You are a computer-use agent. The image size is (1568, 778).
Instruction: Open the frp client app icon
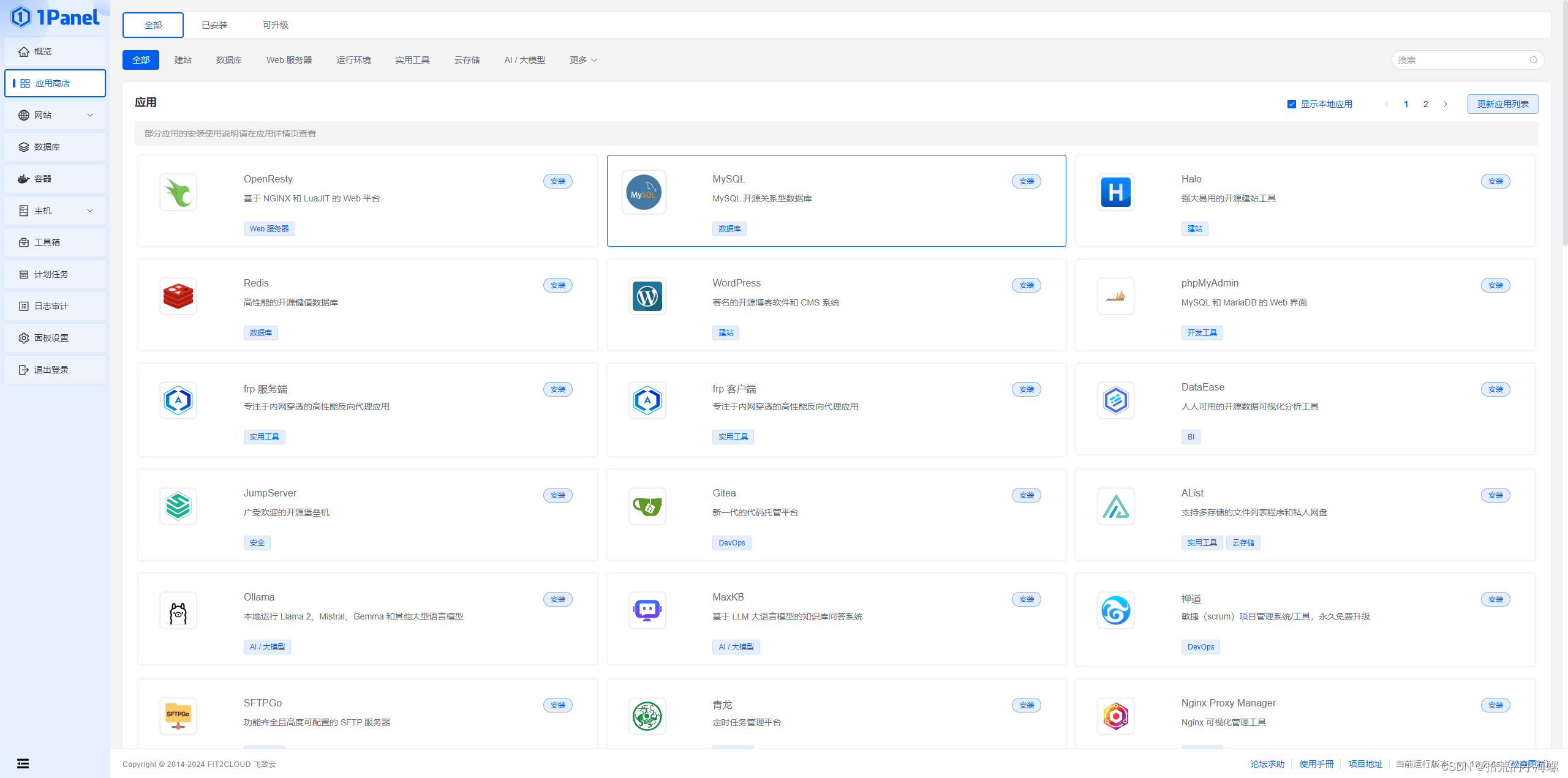point(647,400)
